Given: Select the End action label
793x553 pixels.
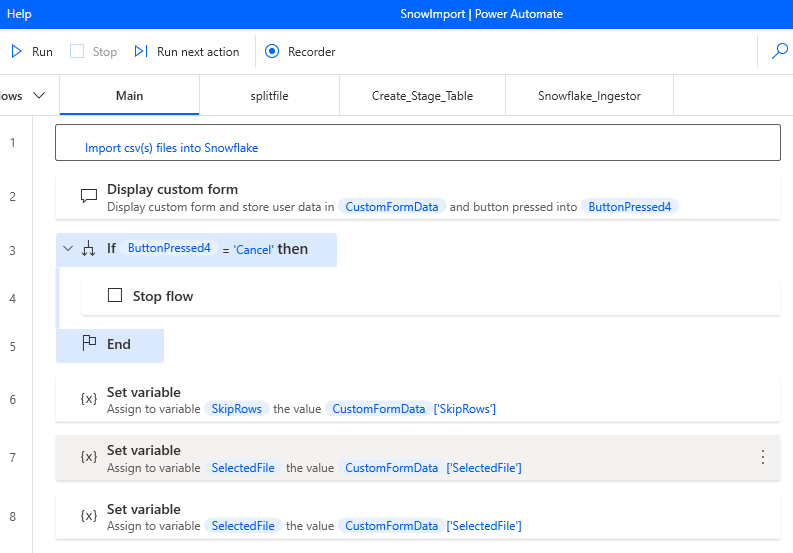Looking at the screenshot, I should (119, 344).
